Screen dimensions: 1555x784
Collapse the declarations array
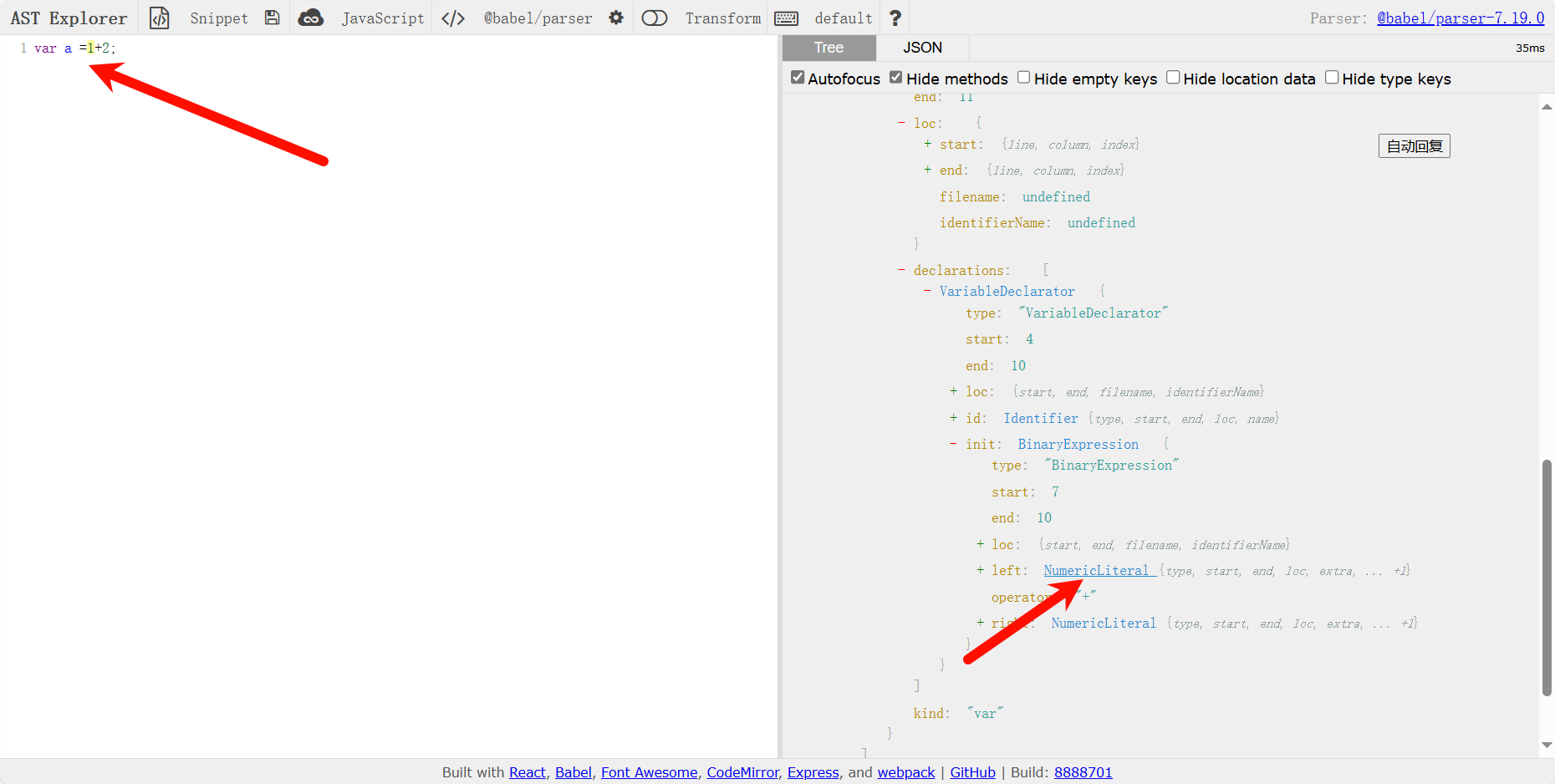tap(901, 270)
